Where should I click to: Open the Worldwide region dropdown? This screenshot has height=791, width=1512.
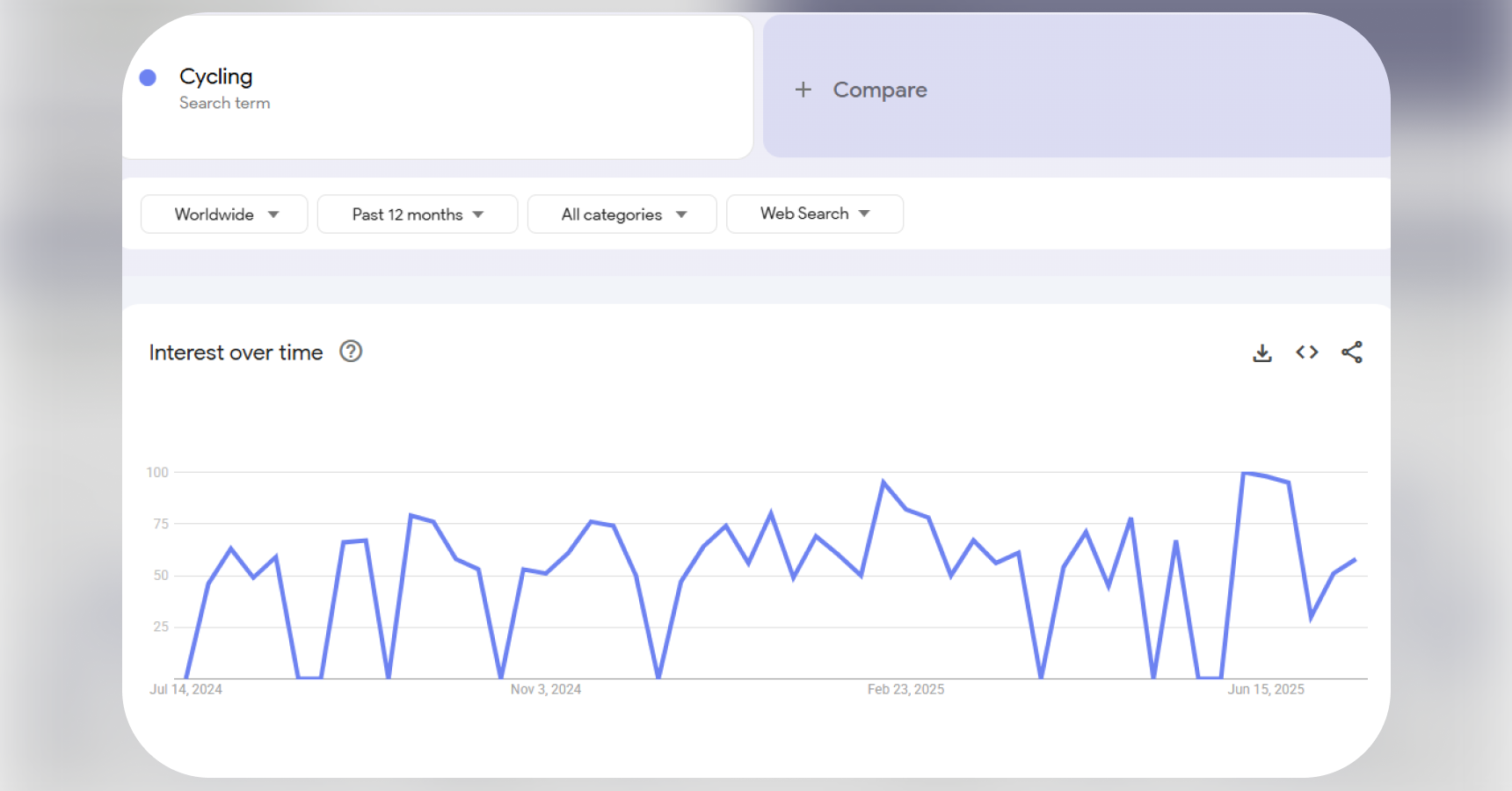[x=223, y=214]
